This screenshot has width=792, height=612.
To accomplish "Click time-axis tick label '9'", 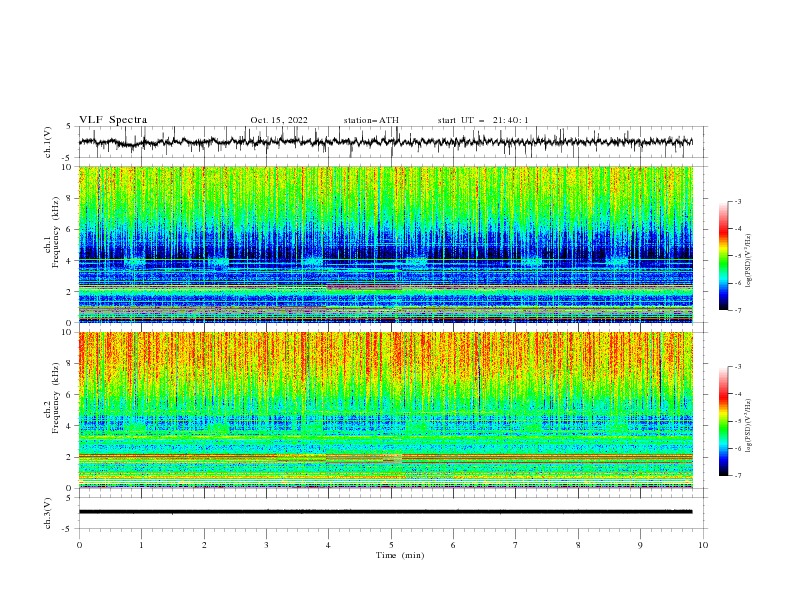I will click(x=640, y=545).
